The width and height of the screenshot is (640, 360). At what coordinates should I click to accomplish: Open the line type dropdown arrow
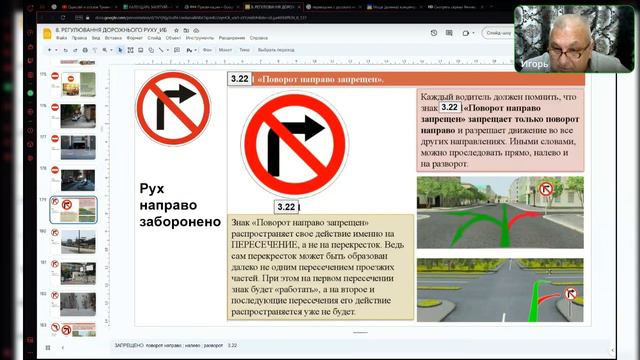(x=167, y=50)
